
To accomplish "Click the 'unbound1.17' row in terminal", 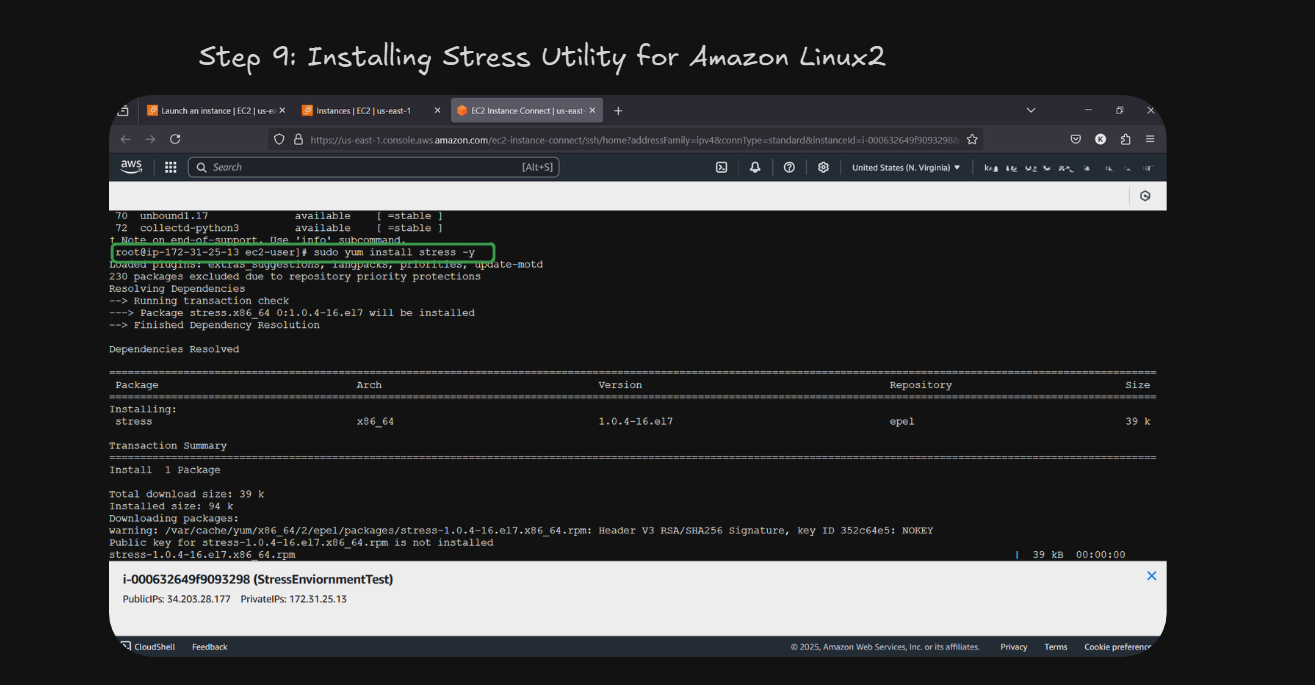I will [278, 216].
